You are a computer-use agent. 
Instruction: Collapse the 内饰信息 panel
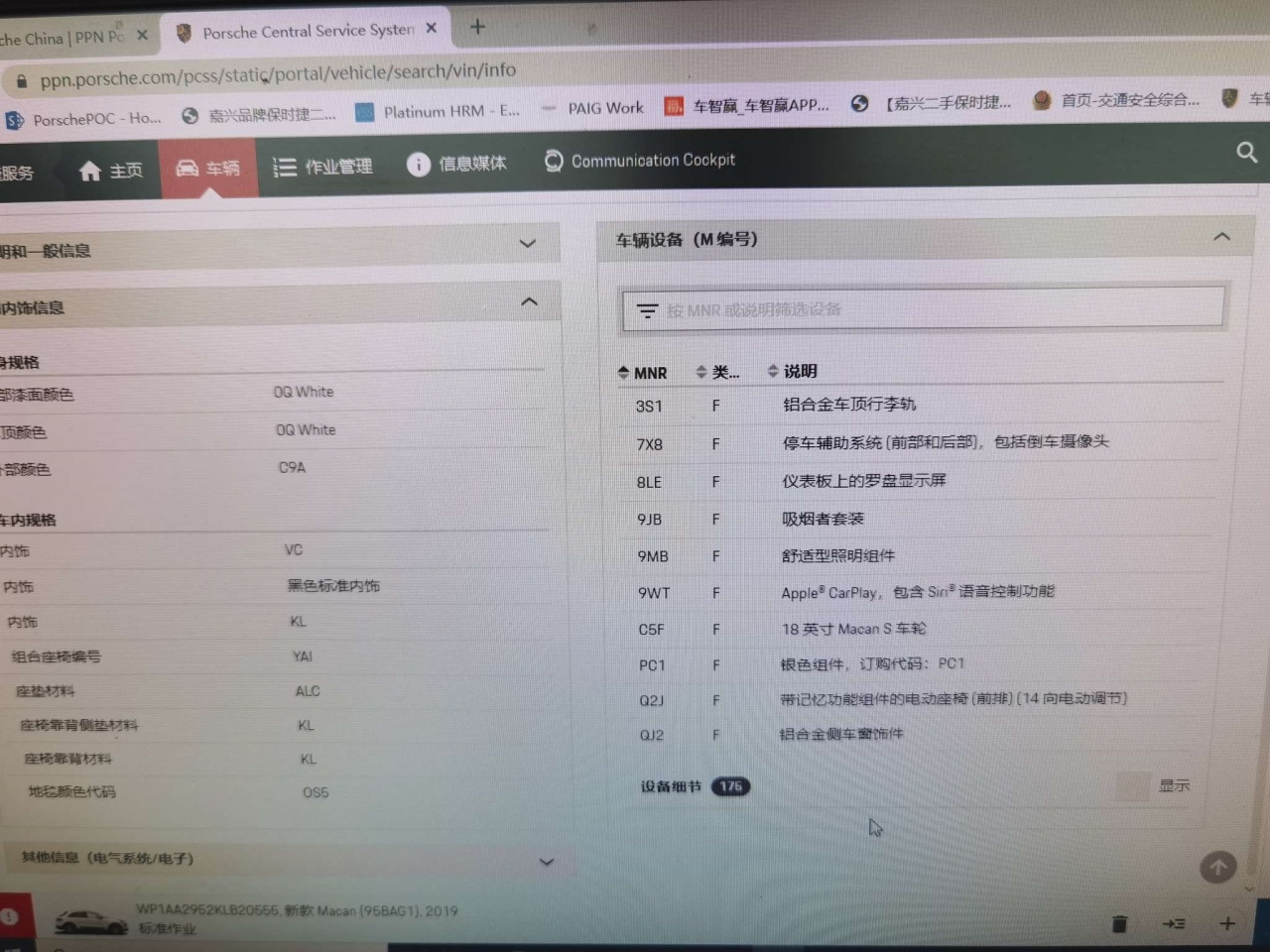[x=530, y=301]
